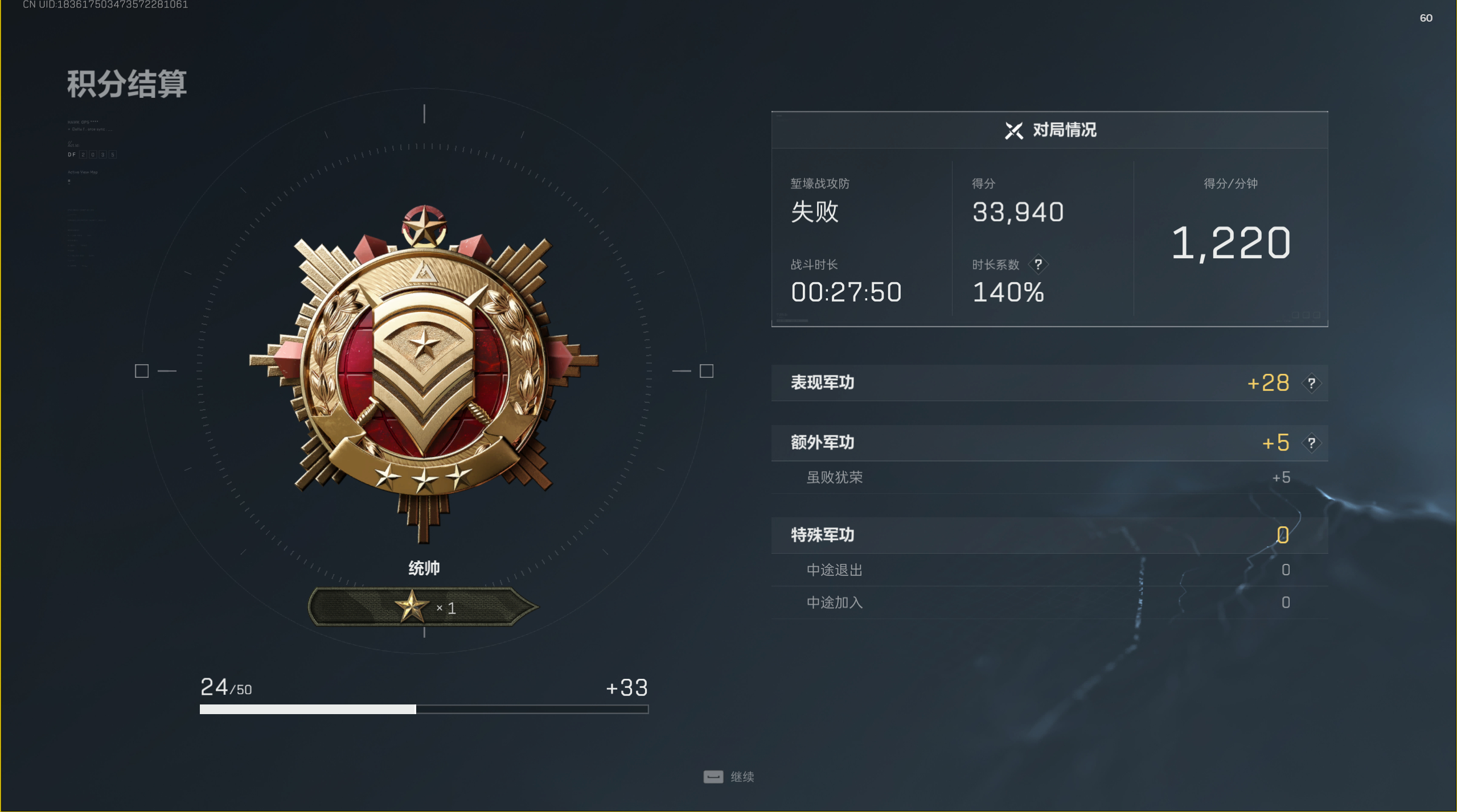The height and width of the screenshot is (812, 1457).
Task: Click the help icon next to 时长系数
Action: pyautogui.click(x=1038, y=265)
